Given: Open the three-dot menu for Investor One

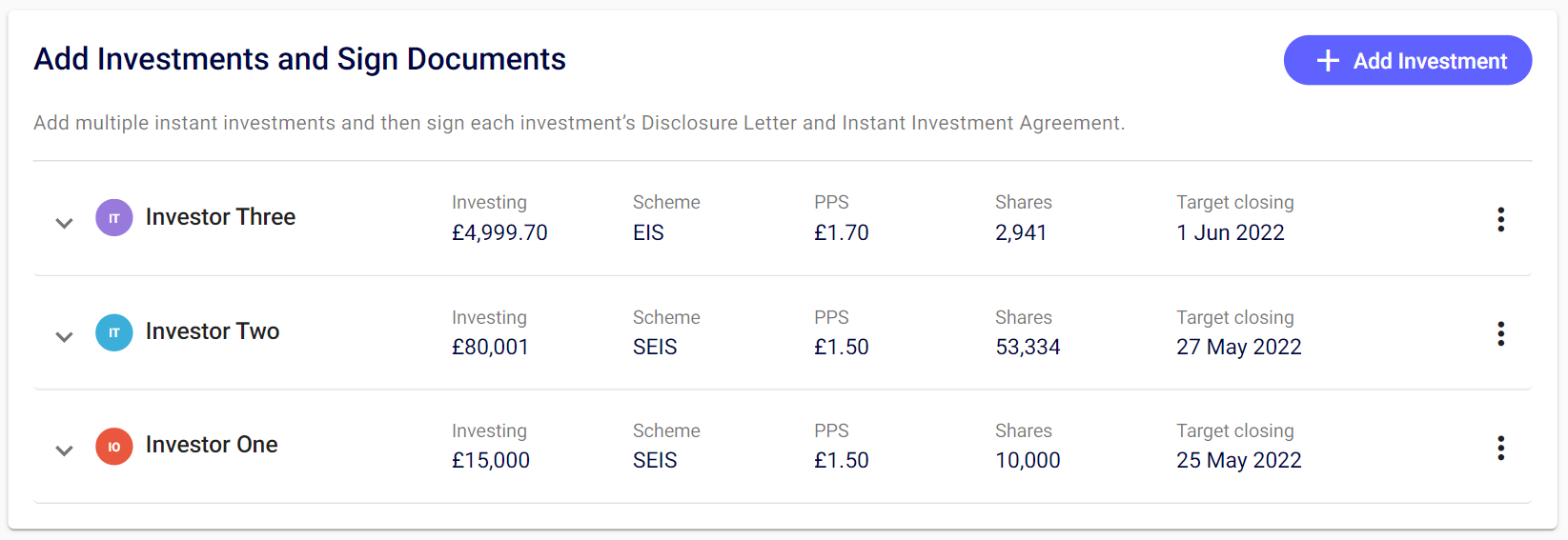Looking at the screenshot, I should (1500, 448).
